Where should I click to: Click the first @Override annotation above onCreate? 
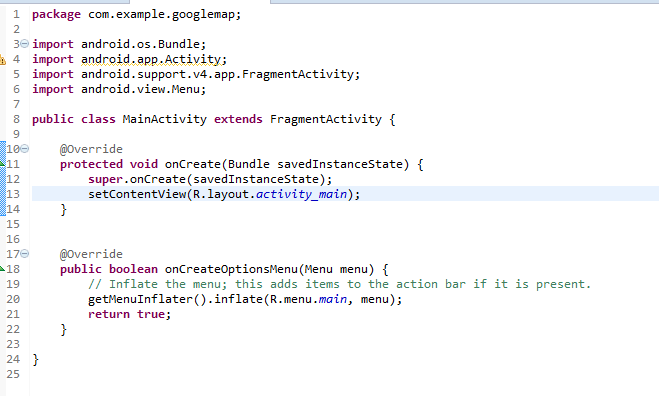tap(91, 149)
